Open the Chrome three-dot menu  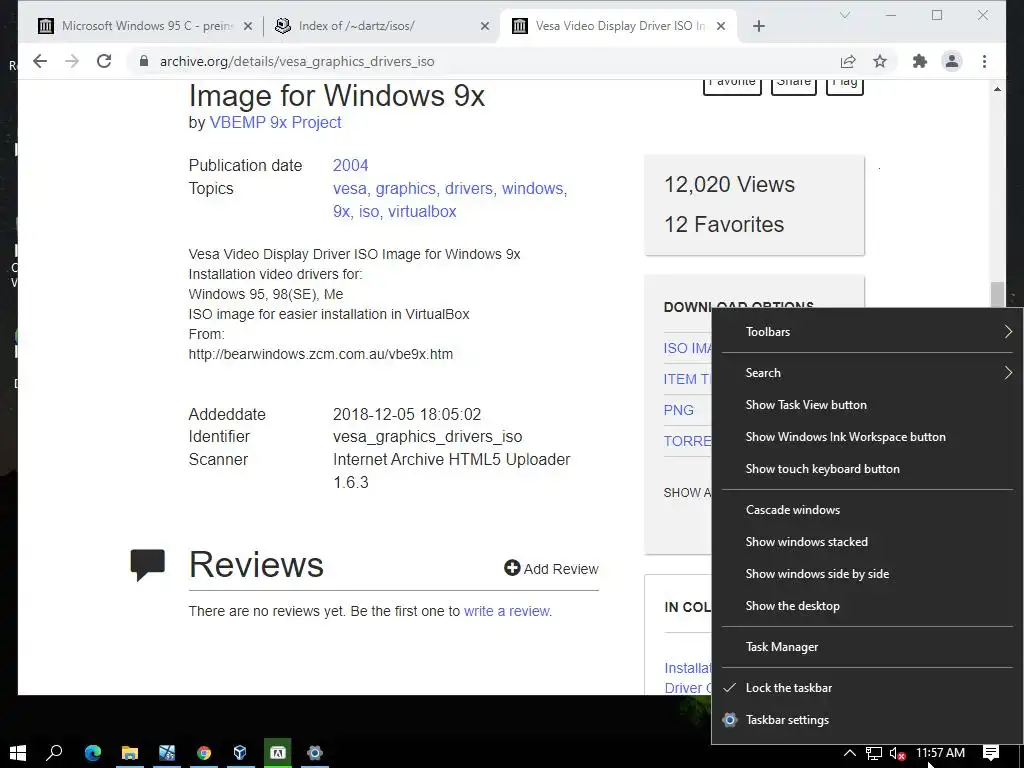[984, 61]
